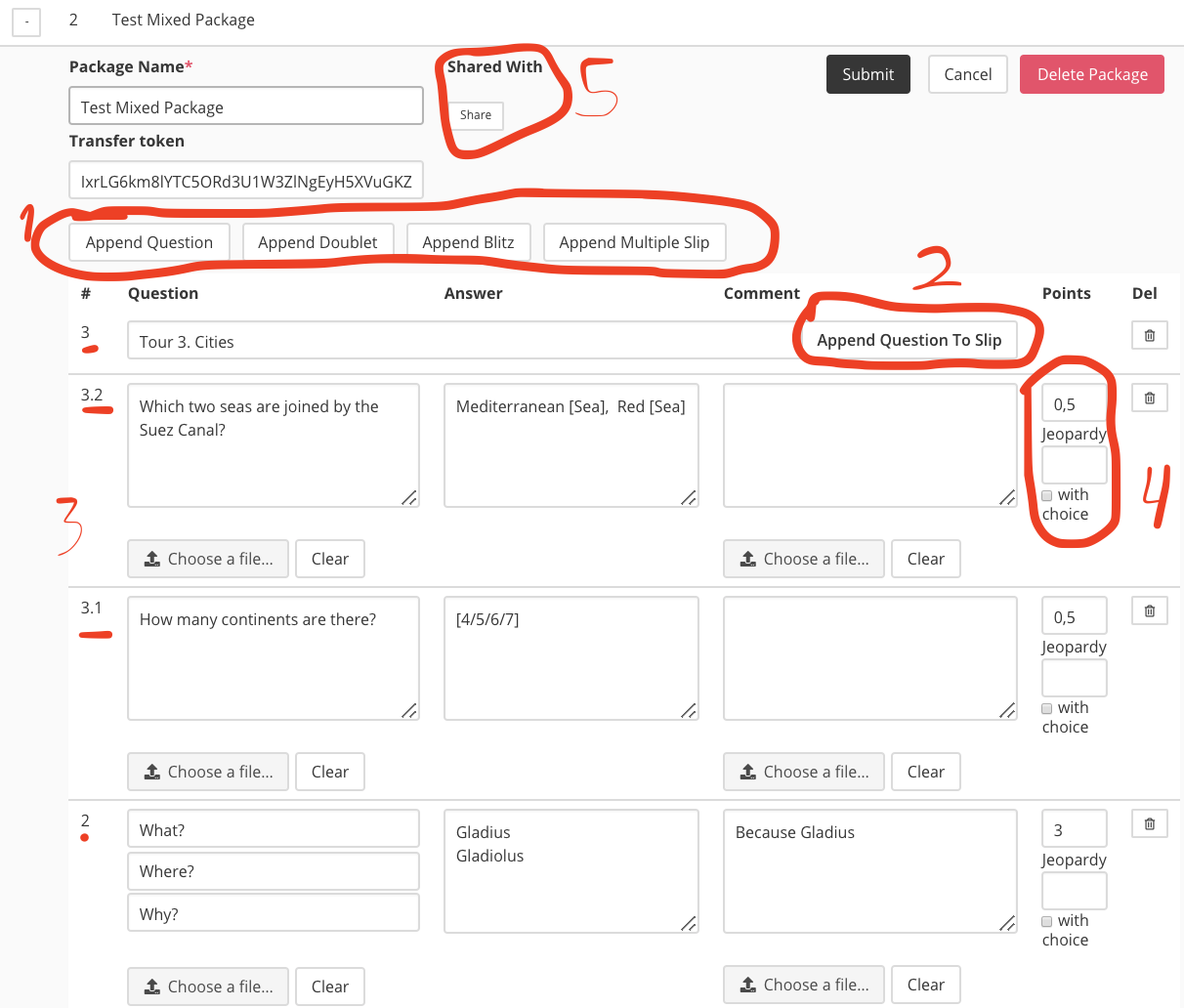The height and width of the screenshot is (1008, 1184).
Task: Delete Tour 3 Cities slip with trash icon
Action: tap(1149, 336)
